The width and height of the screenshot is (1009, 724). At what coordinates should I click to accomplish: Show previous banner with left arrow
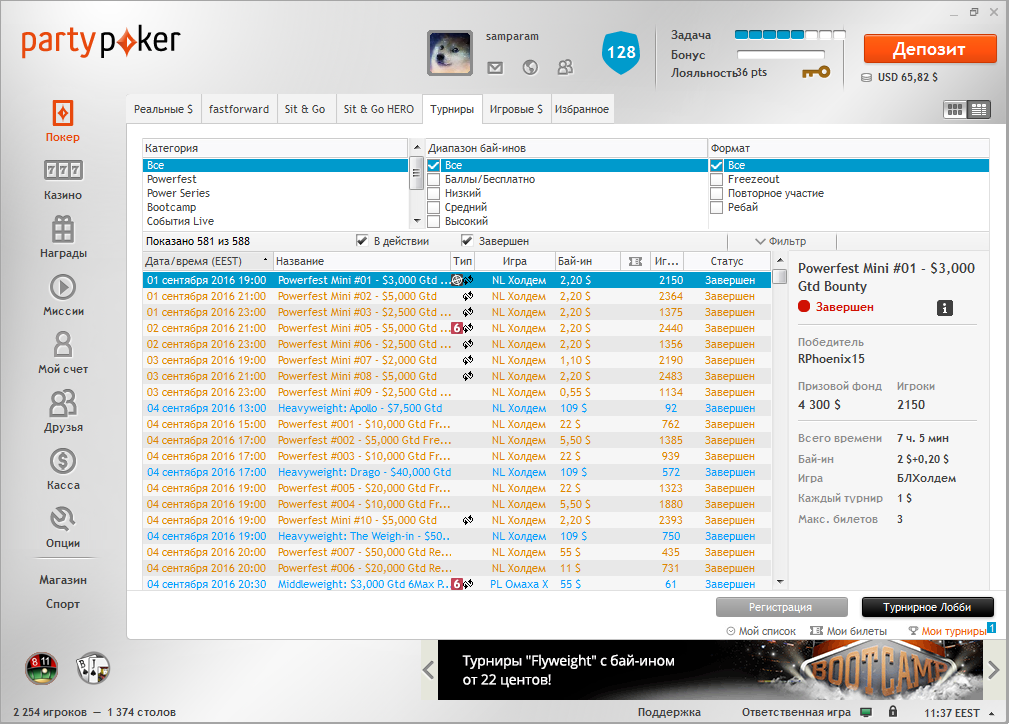429,670
